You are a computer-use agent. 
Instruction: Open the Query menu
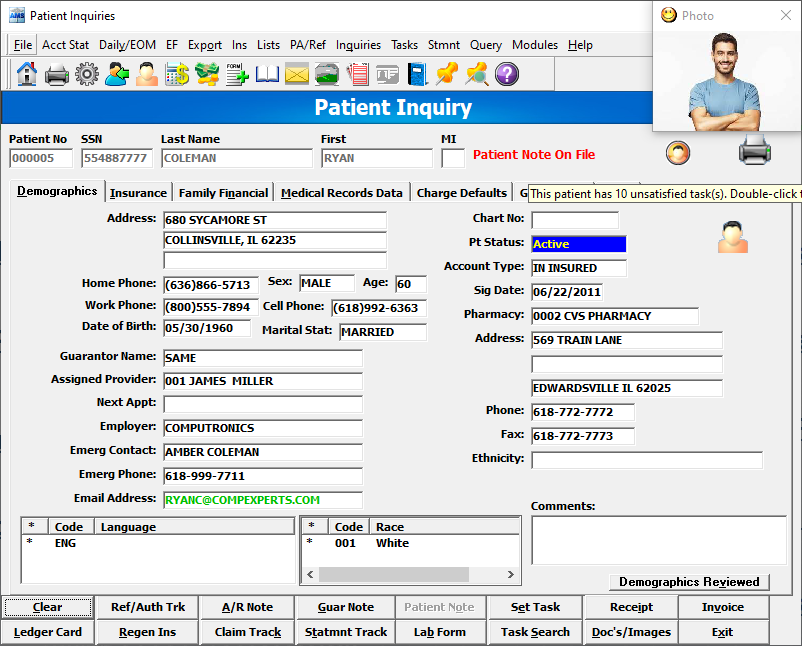point(486,45)
